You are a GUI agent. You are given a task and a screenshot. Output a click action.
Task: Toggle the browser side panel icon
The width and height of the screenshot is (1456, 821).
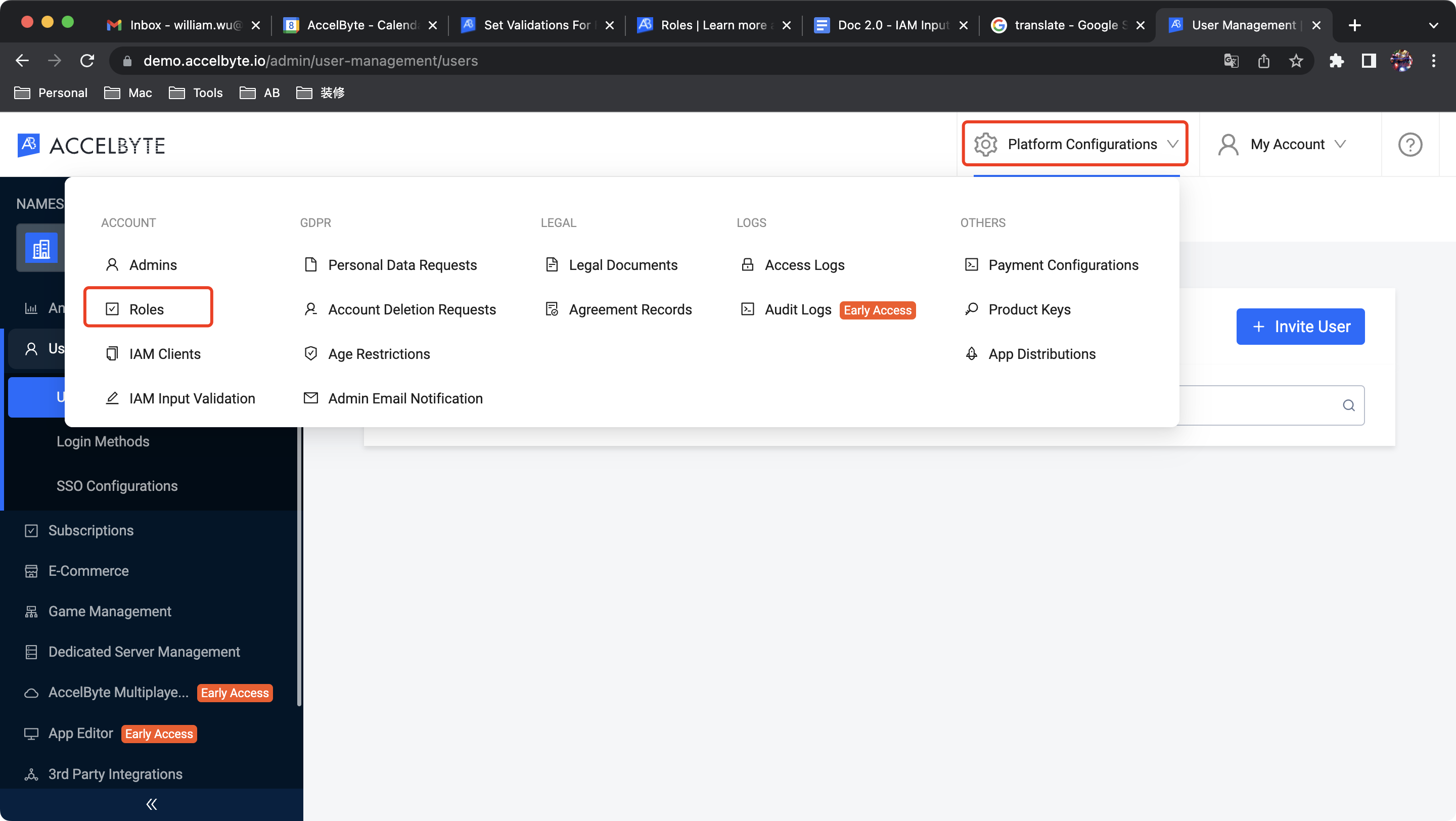(1369, 61)
